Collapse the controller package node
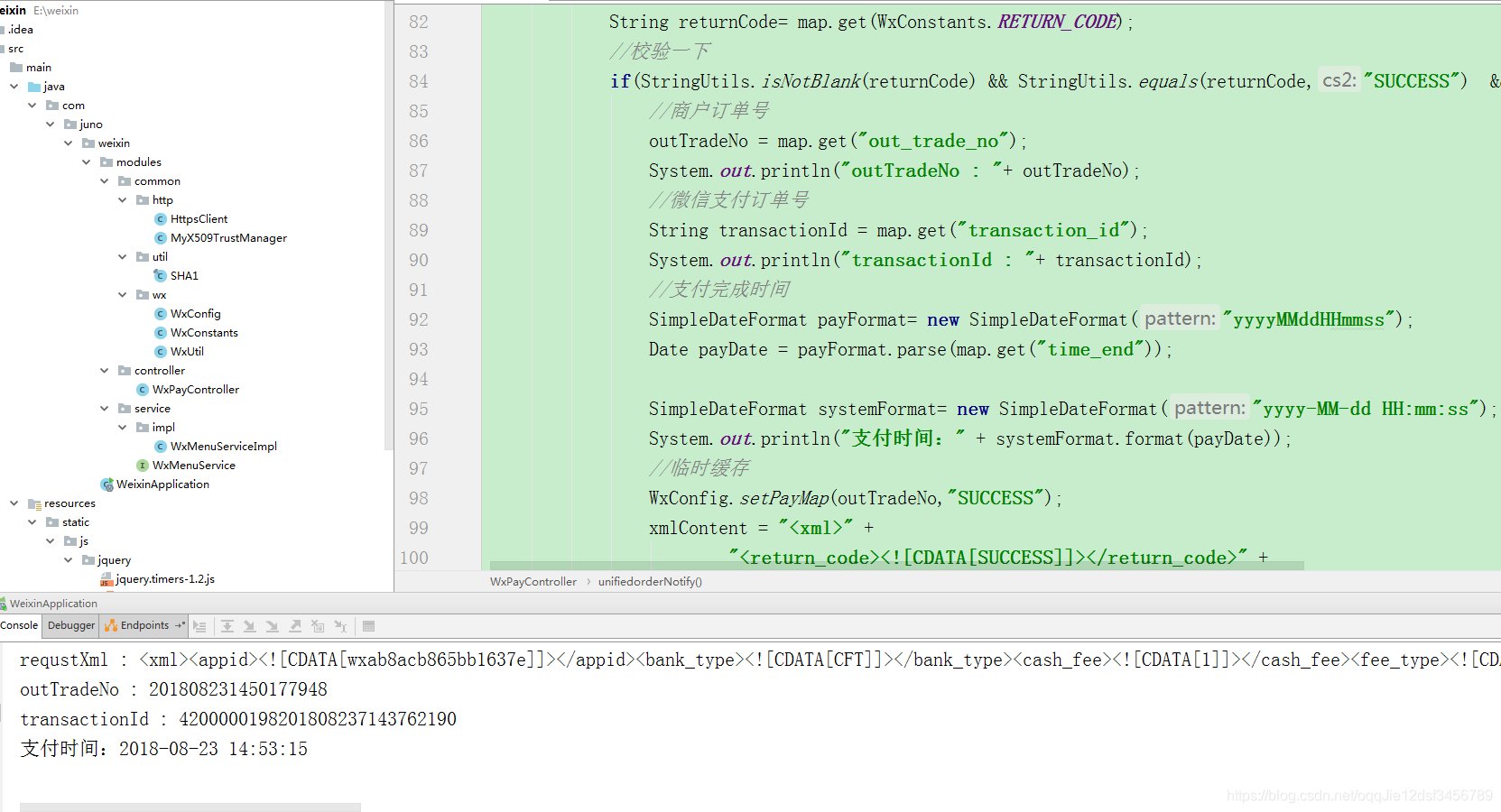1501x812 pixels. [104, 371]
